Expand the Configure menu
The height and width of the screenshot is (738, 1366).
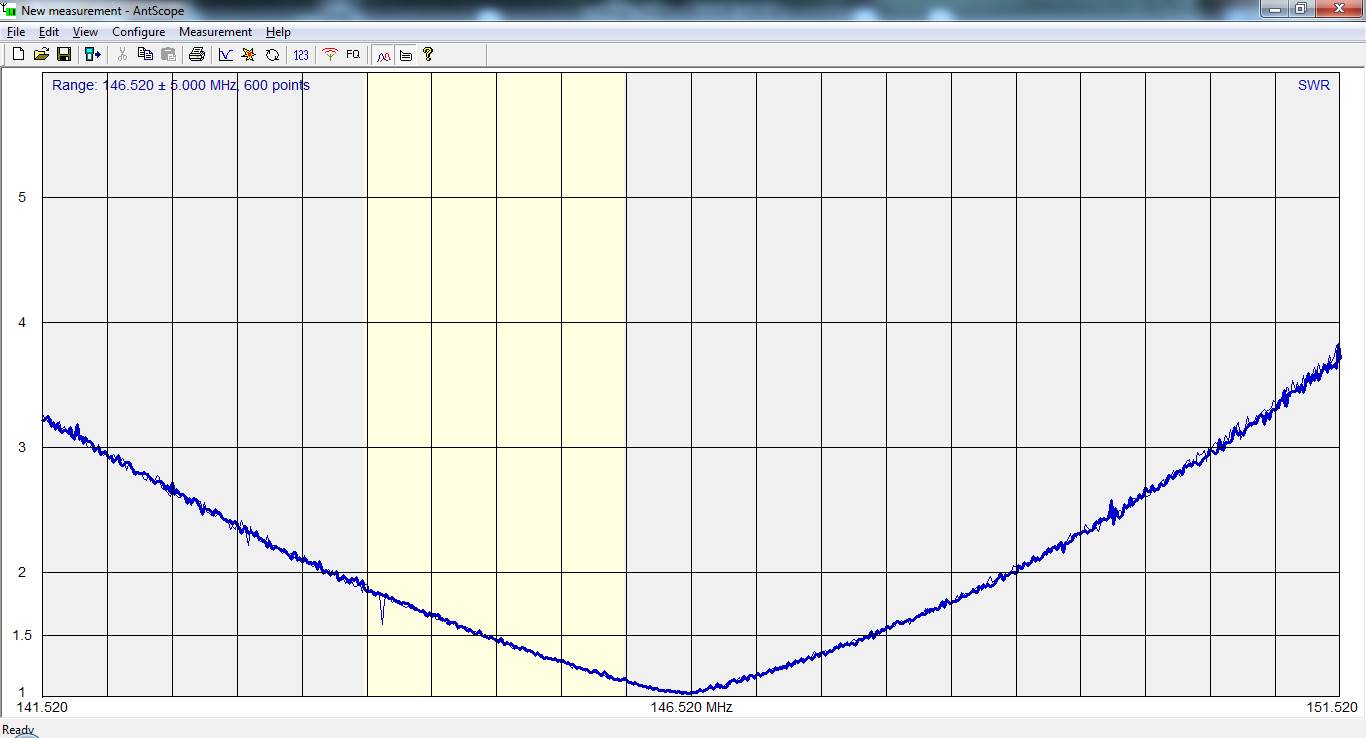click(138, 32)
